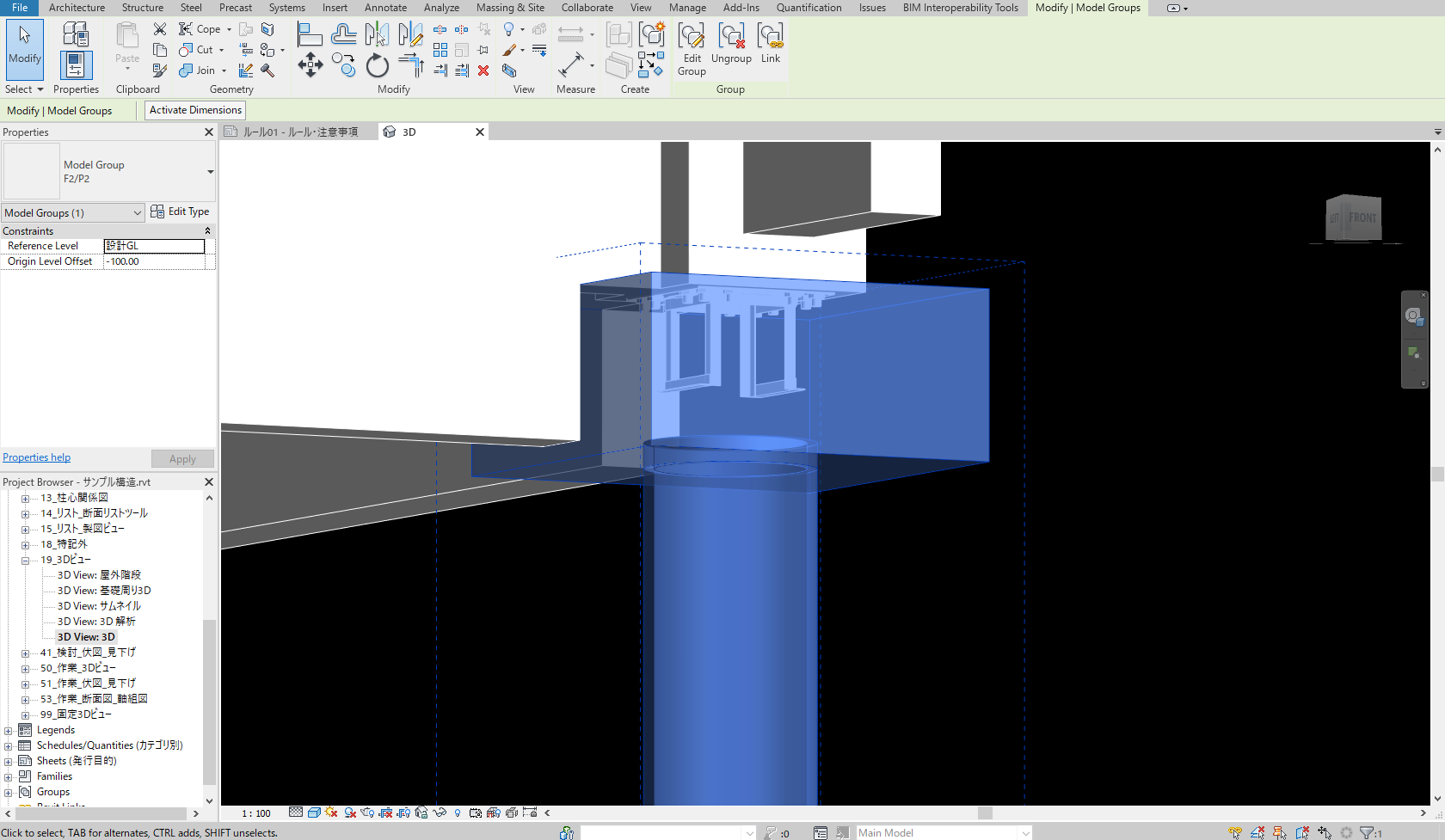The width and height of the screenshot is (1445, 840).
Task: Open the ルール01 view tab
Action: point(297,131)
